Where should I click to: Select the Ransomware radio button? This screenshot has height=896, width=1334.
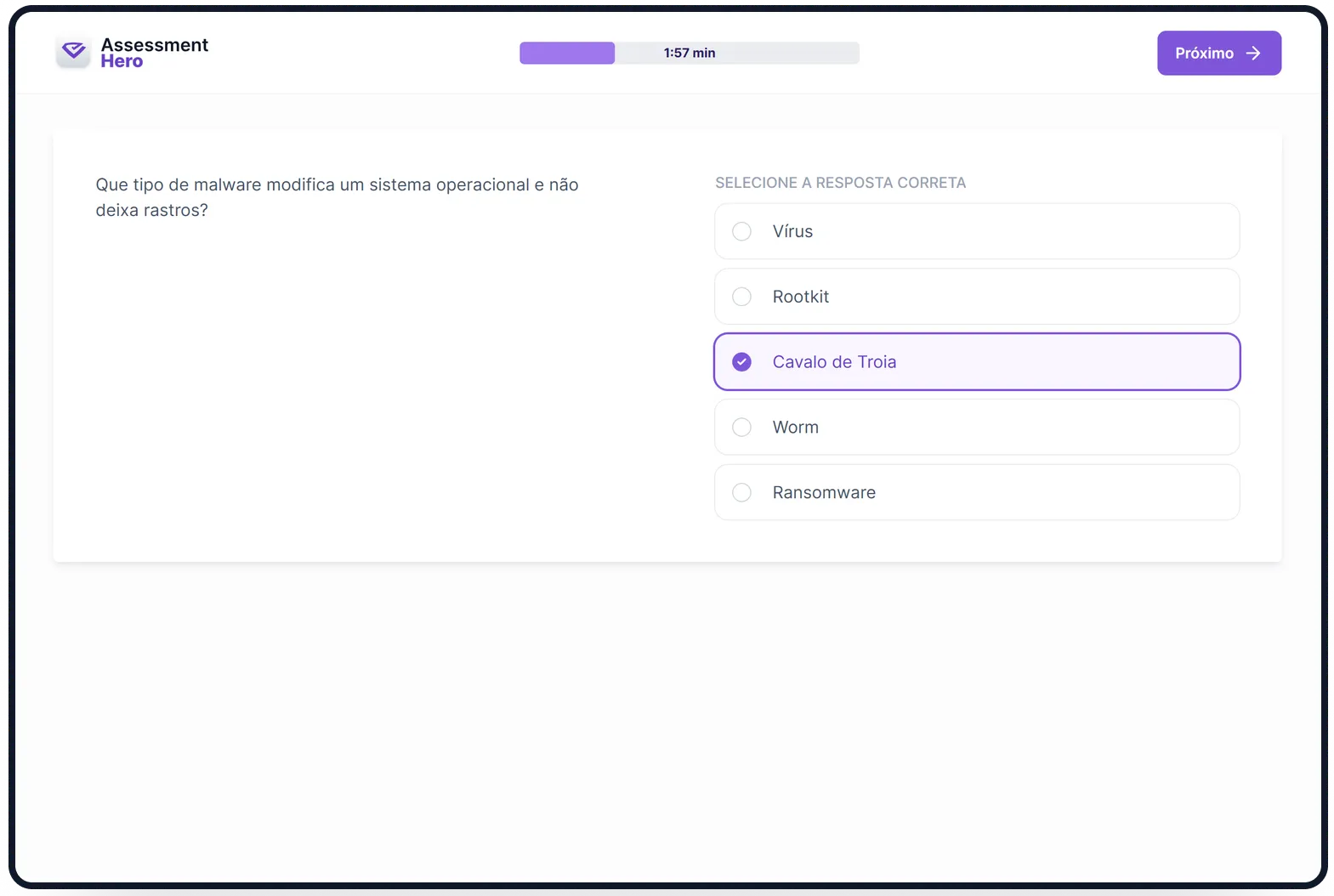coord(741,492)
